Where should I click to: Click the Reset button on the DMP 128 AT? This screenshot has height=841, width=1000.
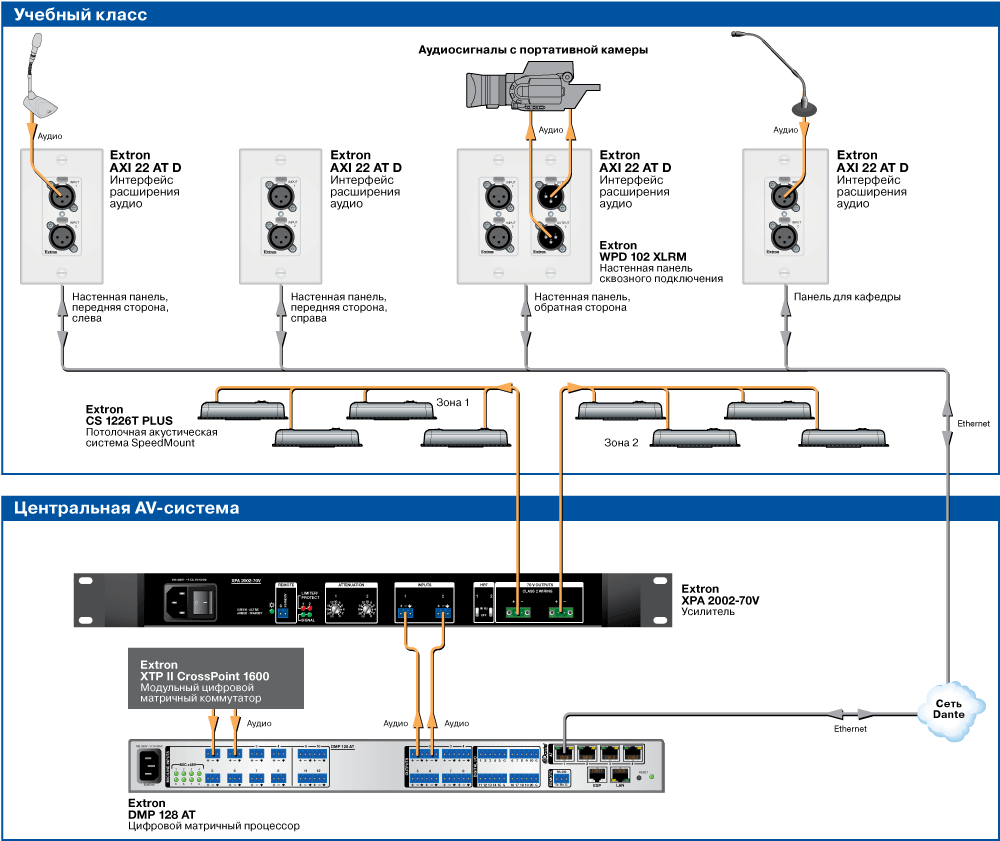640,777
